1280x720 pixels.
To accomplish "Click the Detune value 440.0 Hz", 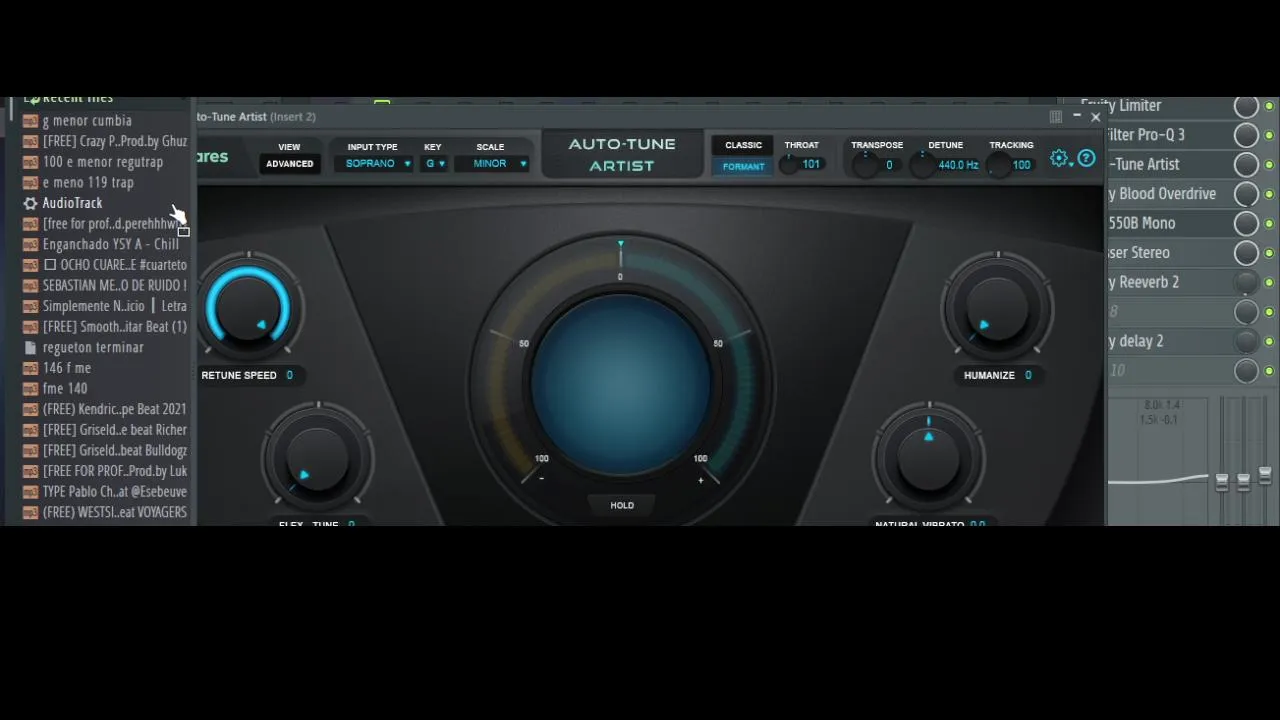I will coord(958,166).
